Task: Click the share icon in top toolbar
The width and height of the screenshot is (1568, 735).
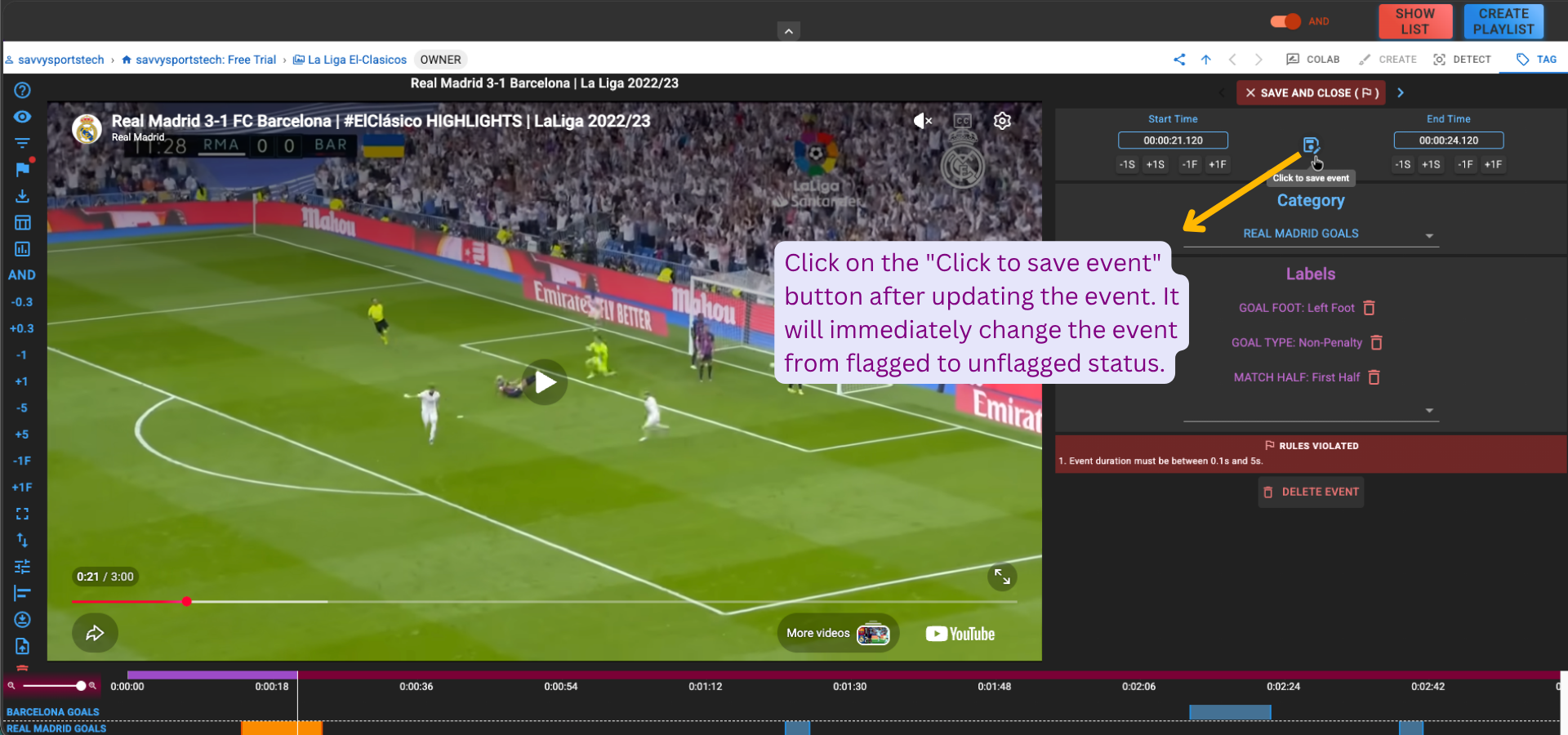Action: 1179,60
